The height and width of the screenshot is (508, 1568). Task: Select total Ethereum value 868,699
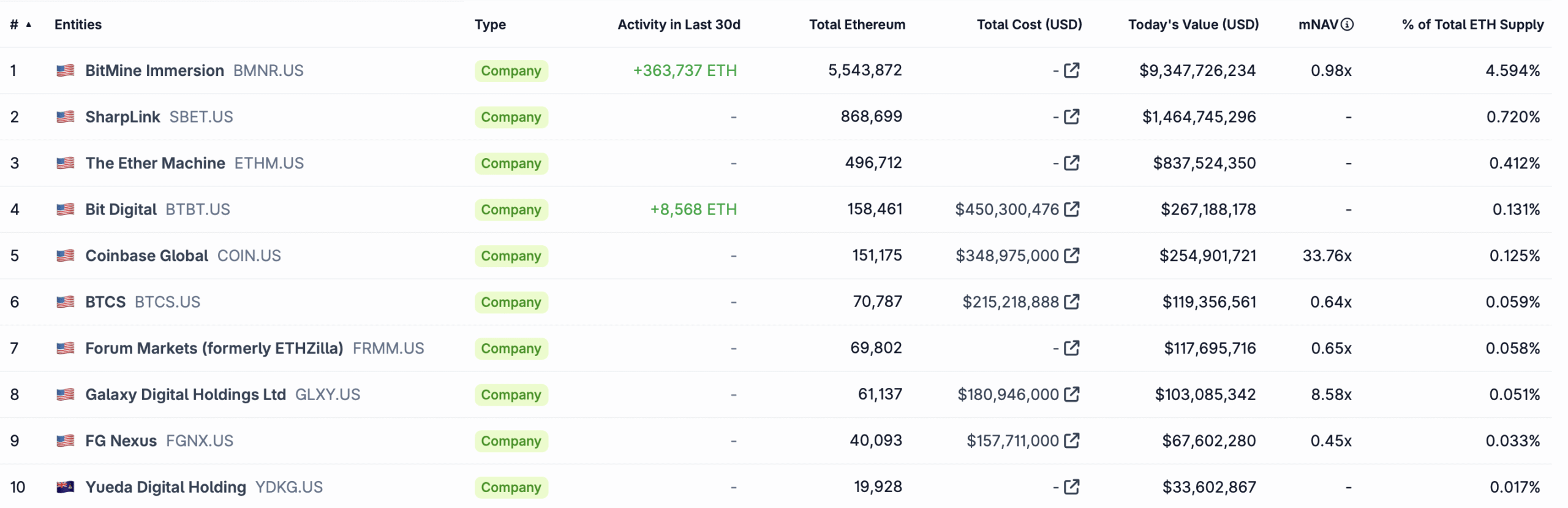coord(871,116)
